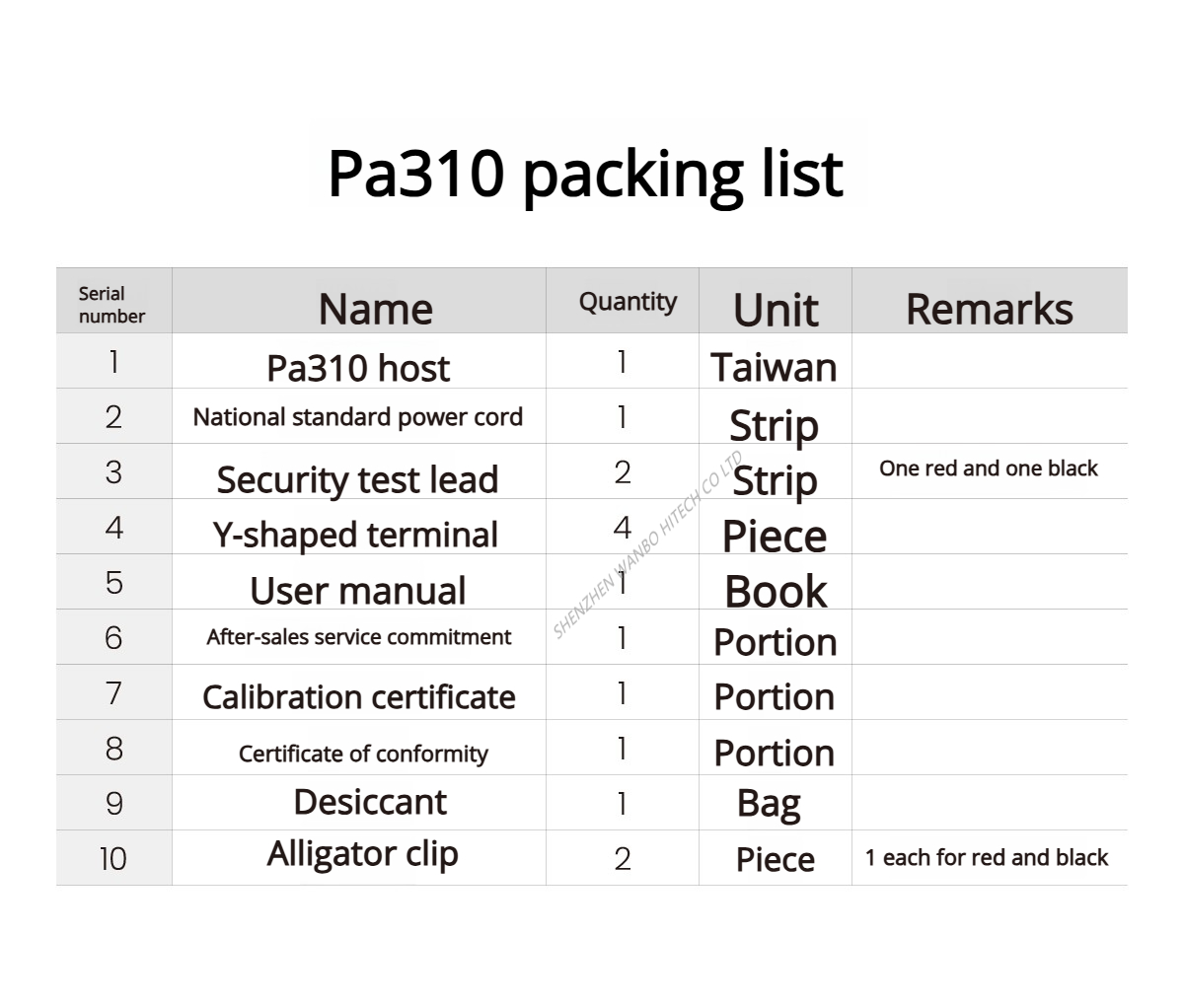Select the "Quantity" column header

(x=628, y=302)
